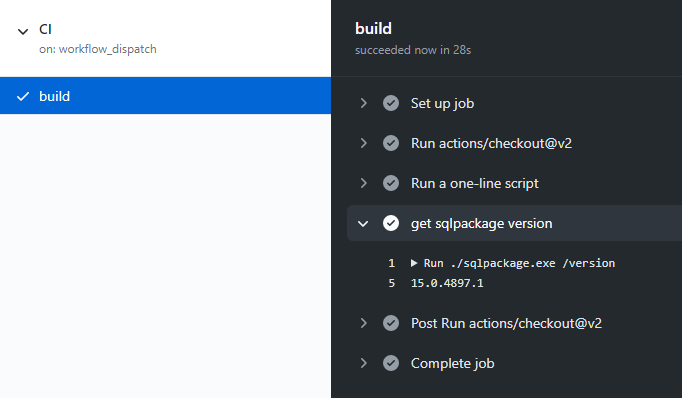Expand the Complete job step chevron
Viewport: 682px width, 398px height.
tap(363, 363)
